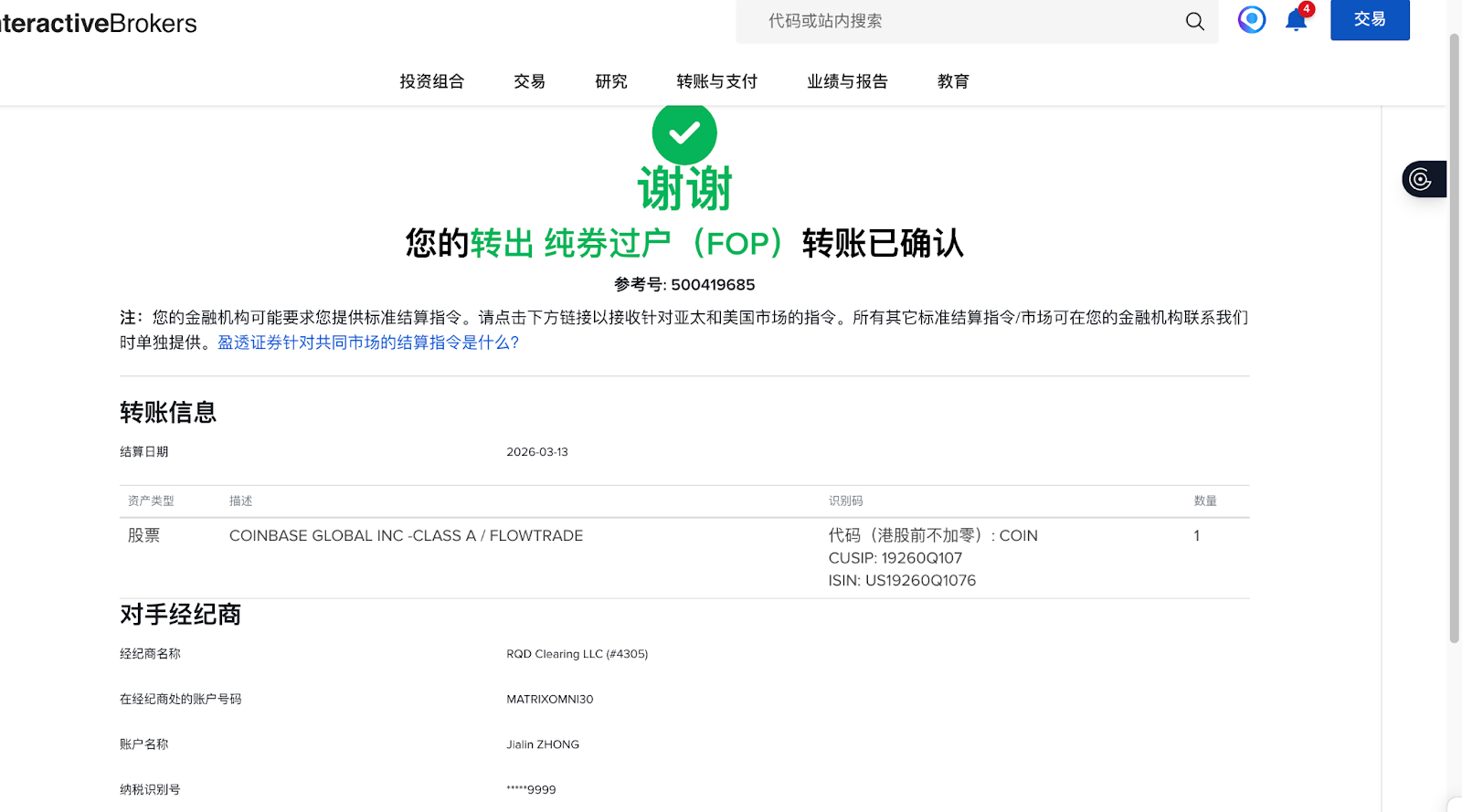1462x812 pixels.
Task: Click the 谢谢 heading
Action: click(x=684, y=189)
